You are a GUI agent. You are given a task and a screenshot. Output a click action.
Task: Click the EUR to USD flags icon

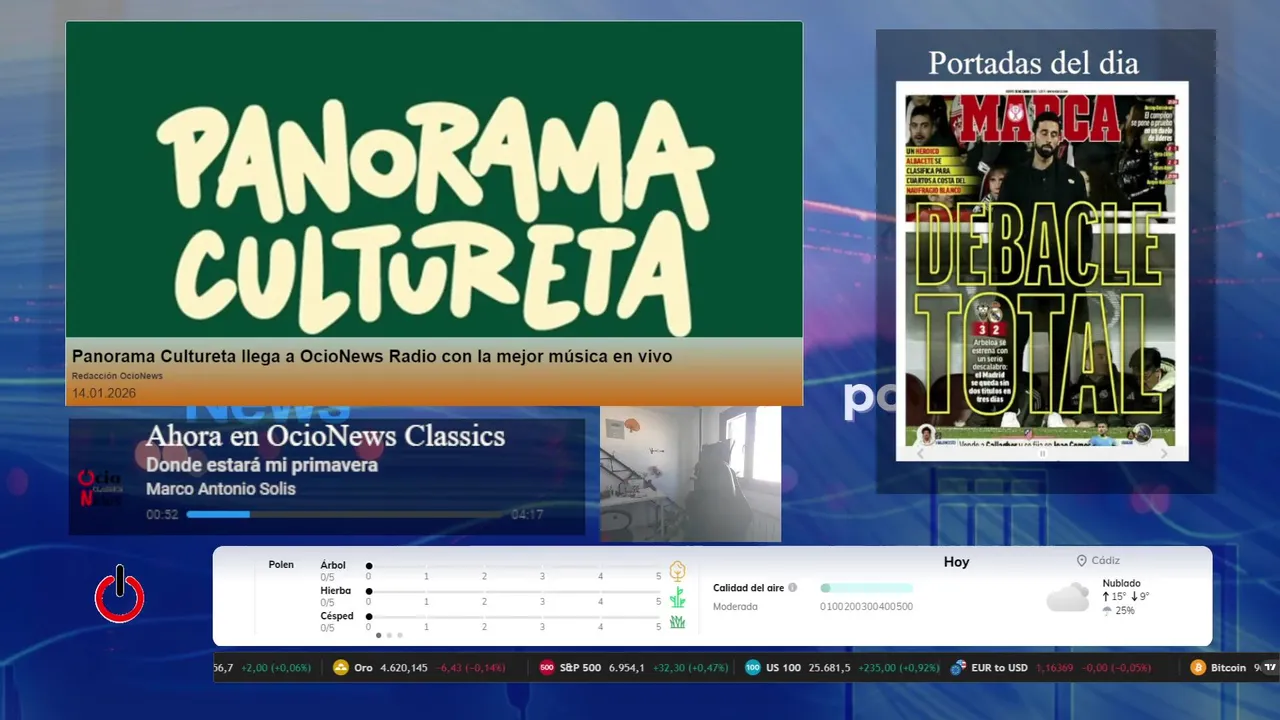pos(958,668)
